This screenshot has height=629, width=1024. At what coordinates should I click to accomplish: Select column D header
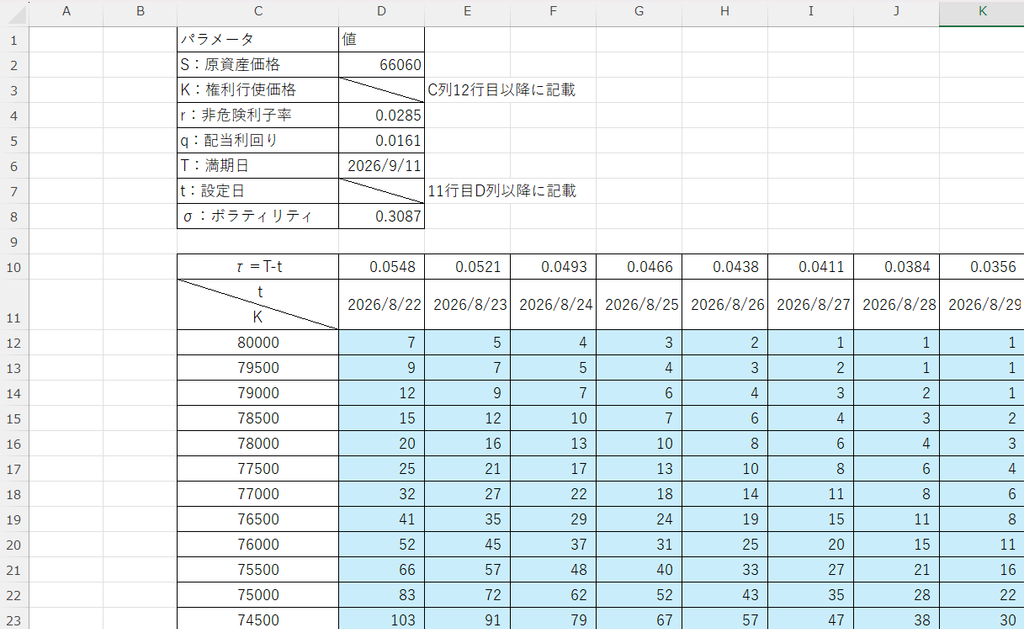pos(381,11)
